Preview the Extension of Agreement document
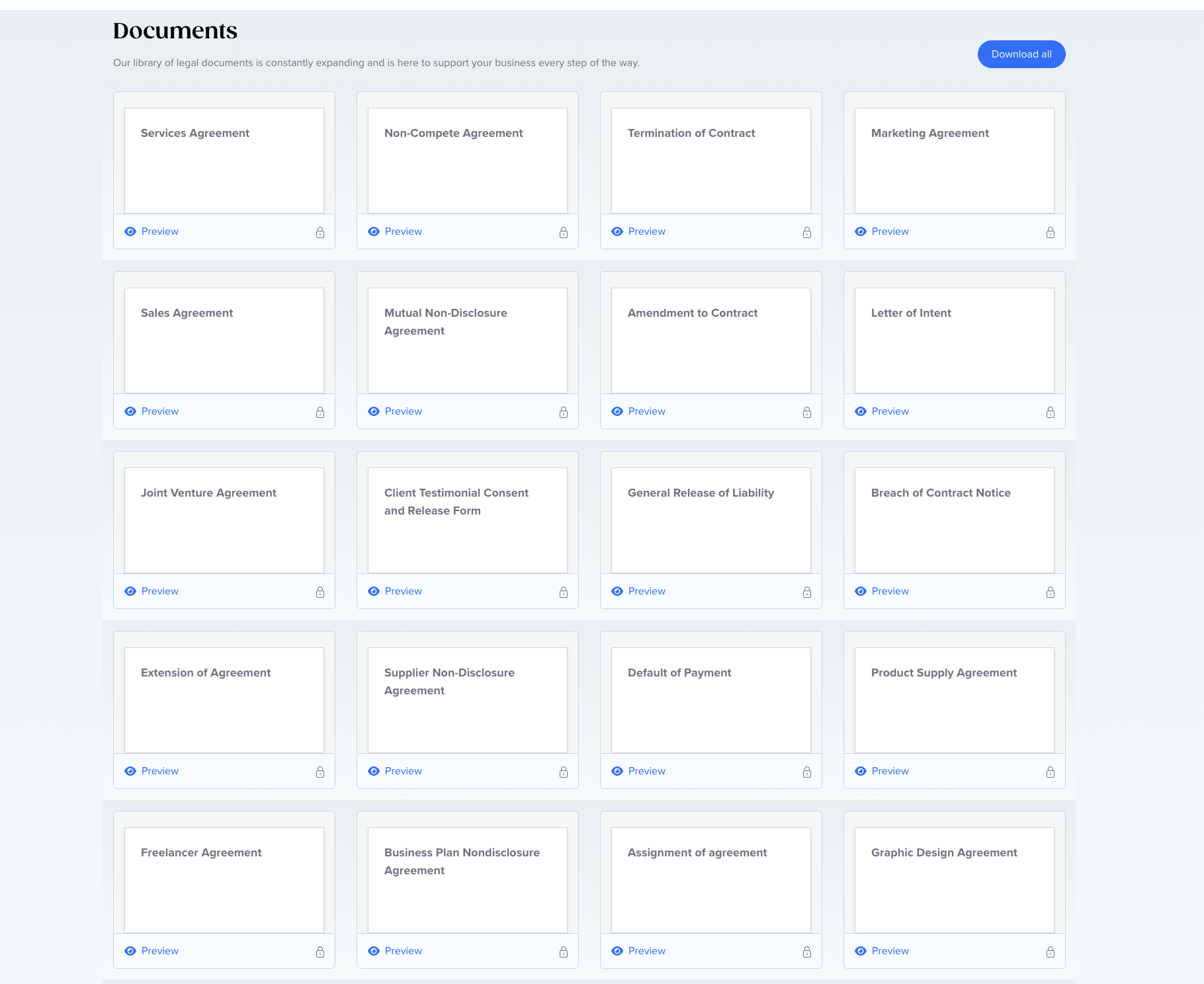The image size is (1204, 984). (x=151, y=771)
